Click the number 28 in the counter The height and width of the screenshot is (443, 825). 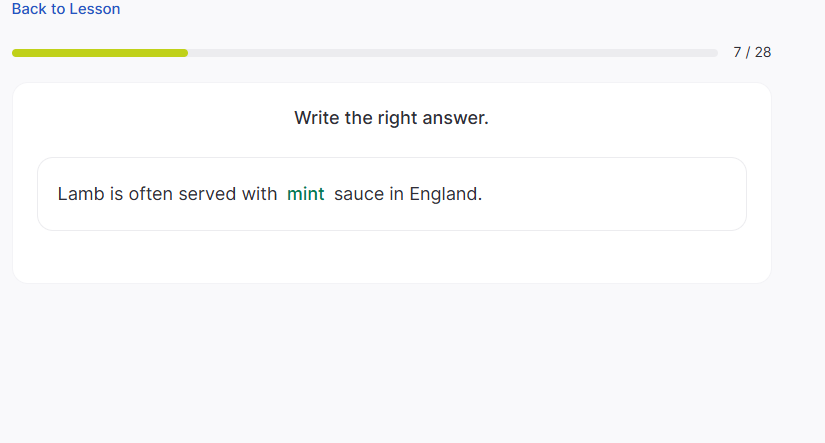tap(763, 52)
